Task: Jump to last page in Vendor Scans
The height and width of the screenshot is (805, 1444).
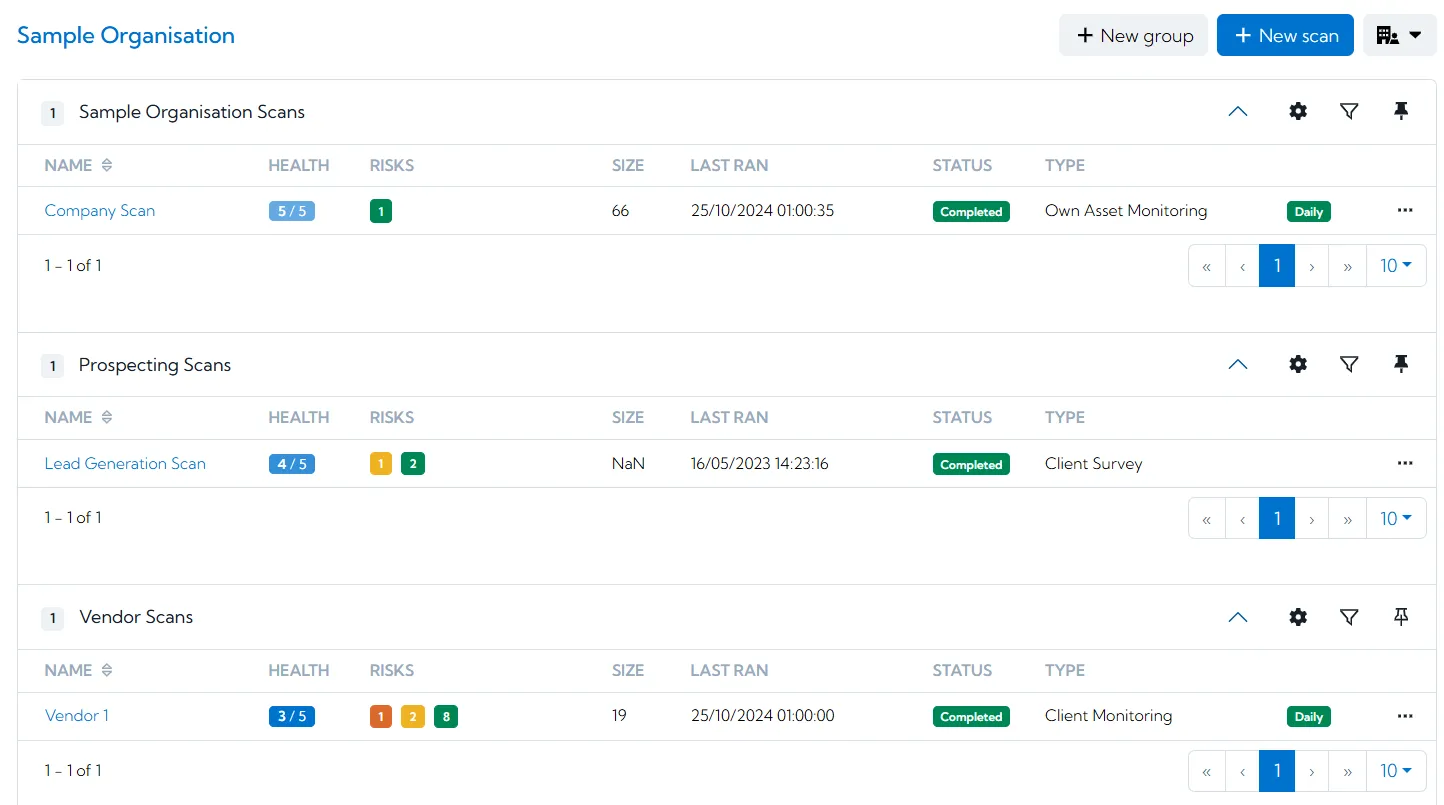Action: [x=1348, y=771]
